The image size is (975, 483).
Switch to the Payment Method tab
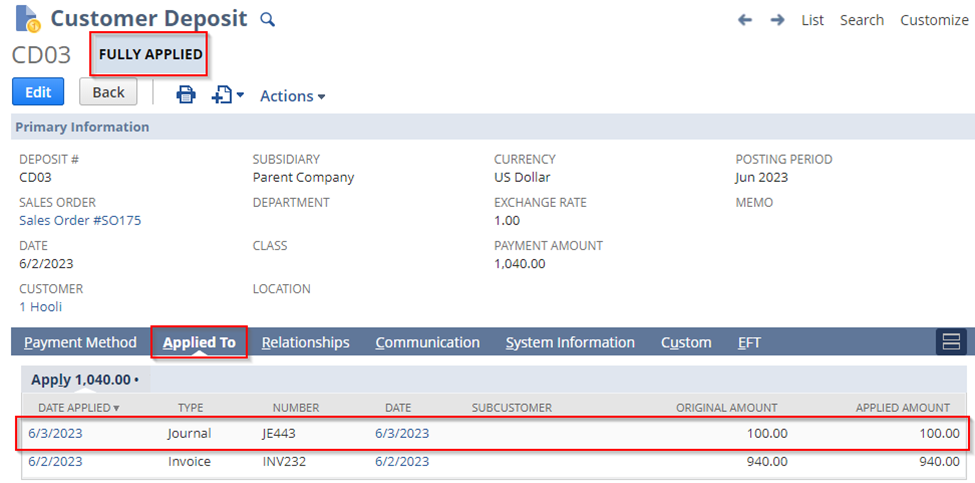point(80,343)
